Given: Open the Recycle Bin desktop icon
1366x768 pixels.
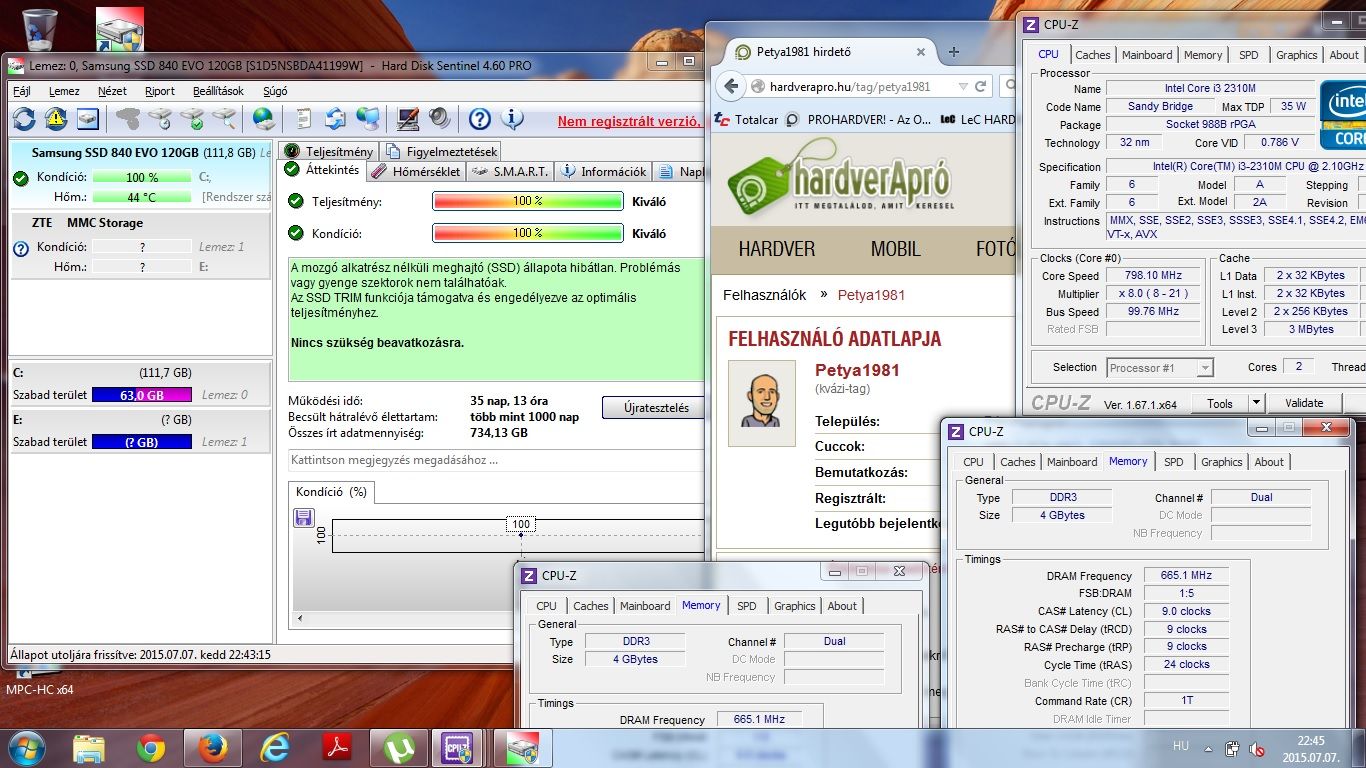Looking at the screenshot, I should pos(39,28).
